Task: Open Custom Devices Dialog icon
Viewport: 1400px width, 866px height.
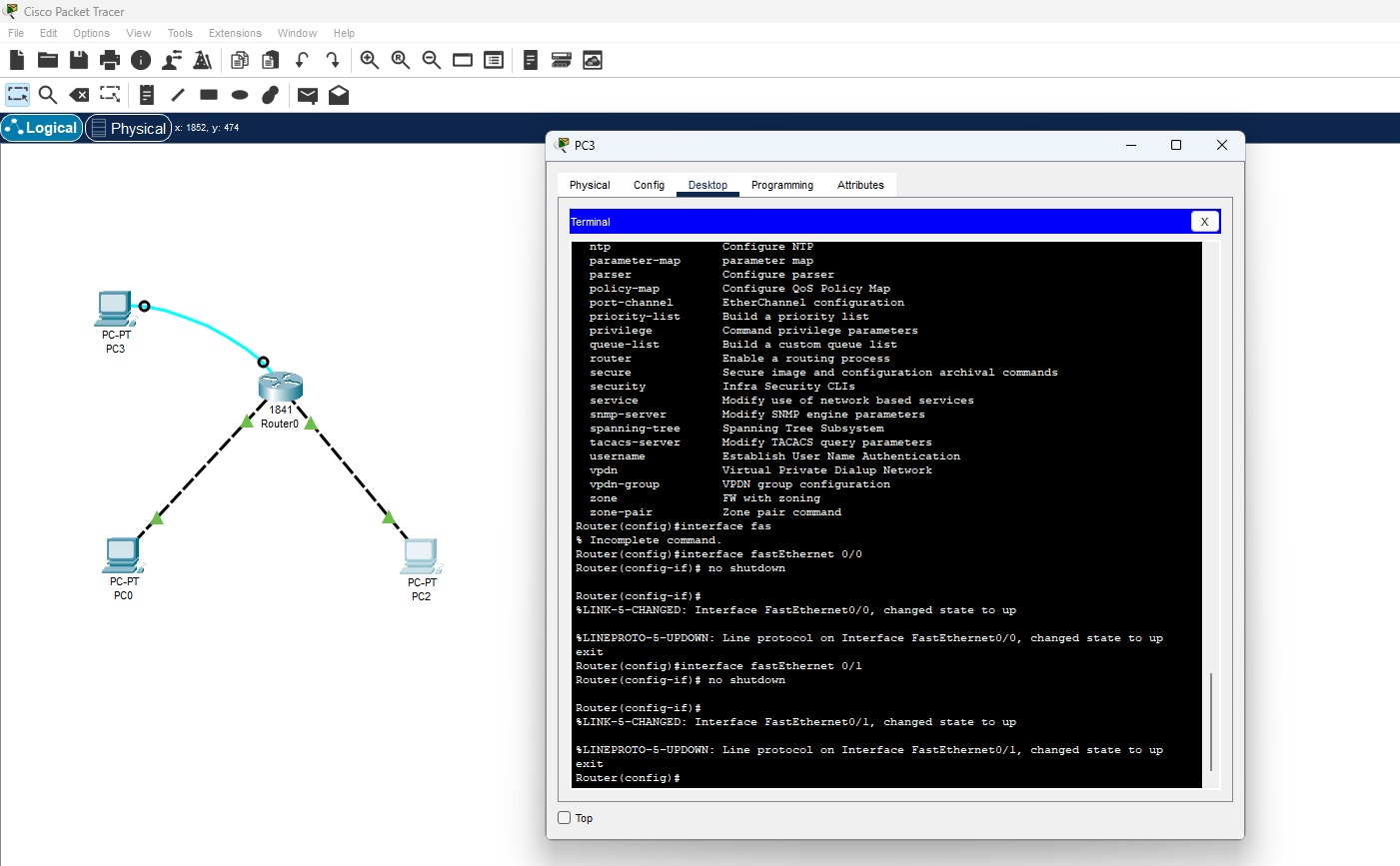Action: [494, 60]
